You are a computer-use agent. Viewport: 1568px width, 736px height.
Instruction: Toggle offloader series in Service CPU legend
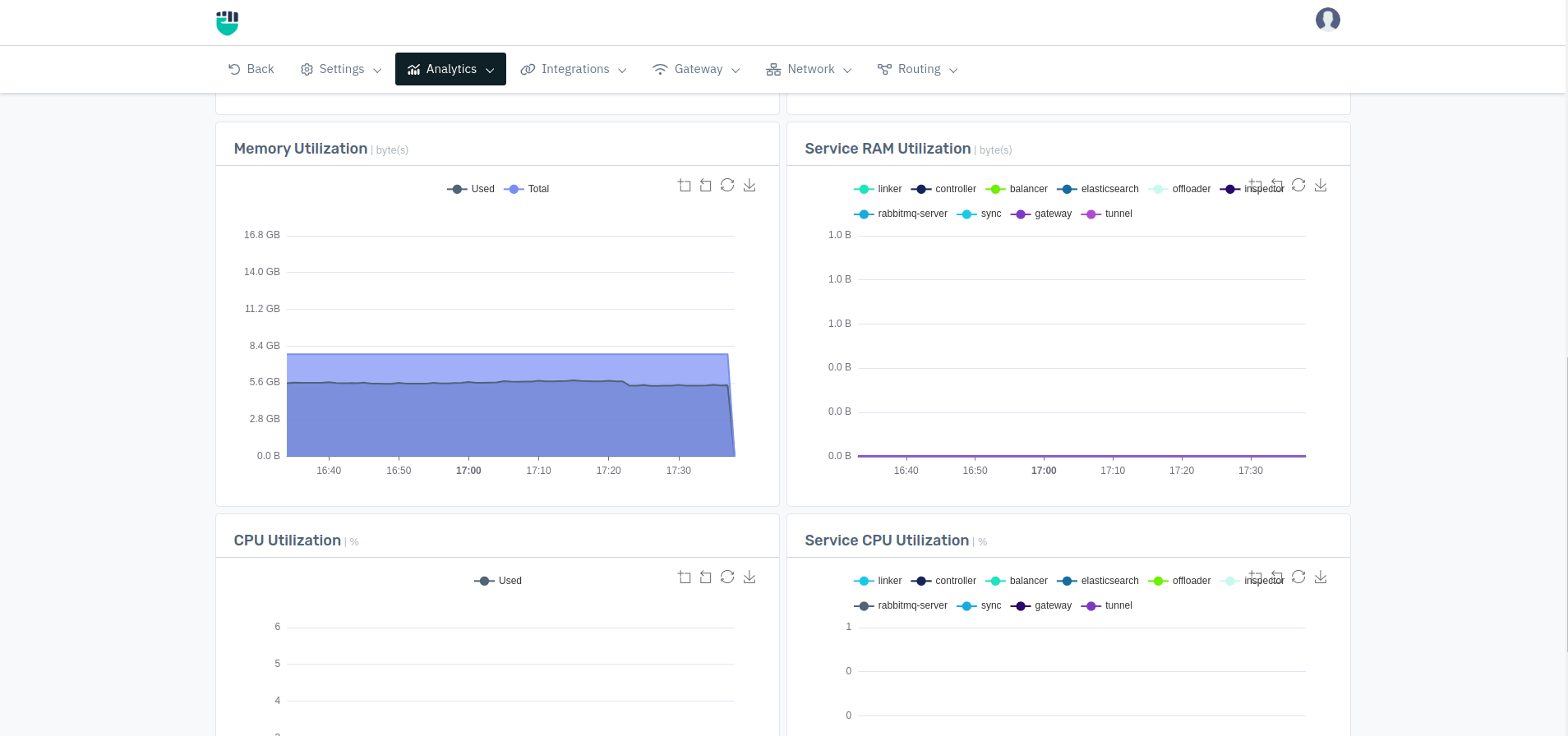click(x=1179, y=581)
